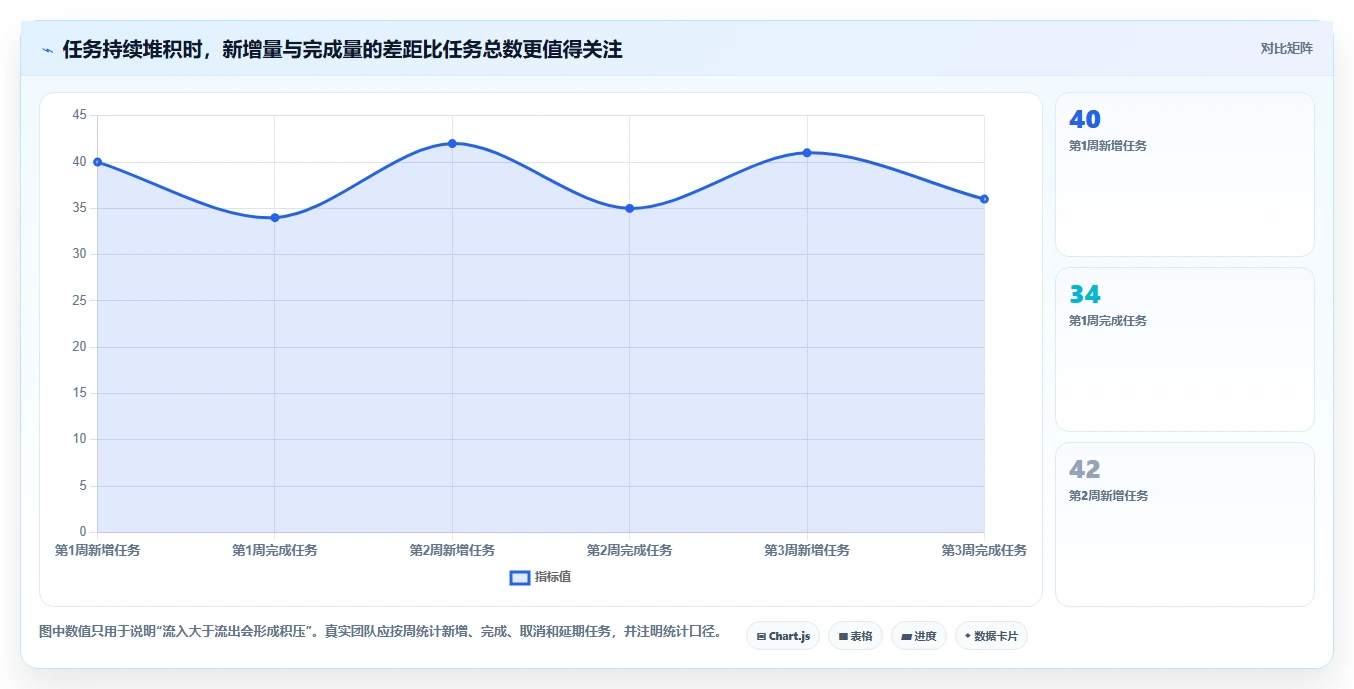Click the 指标值 legend color box
Viewport: 1354px width, 689px height.
520,577
